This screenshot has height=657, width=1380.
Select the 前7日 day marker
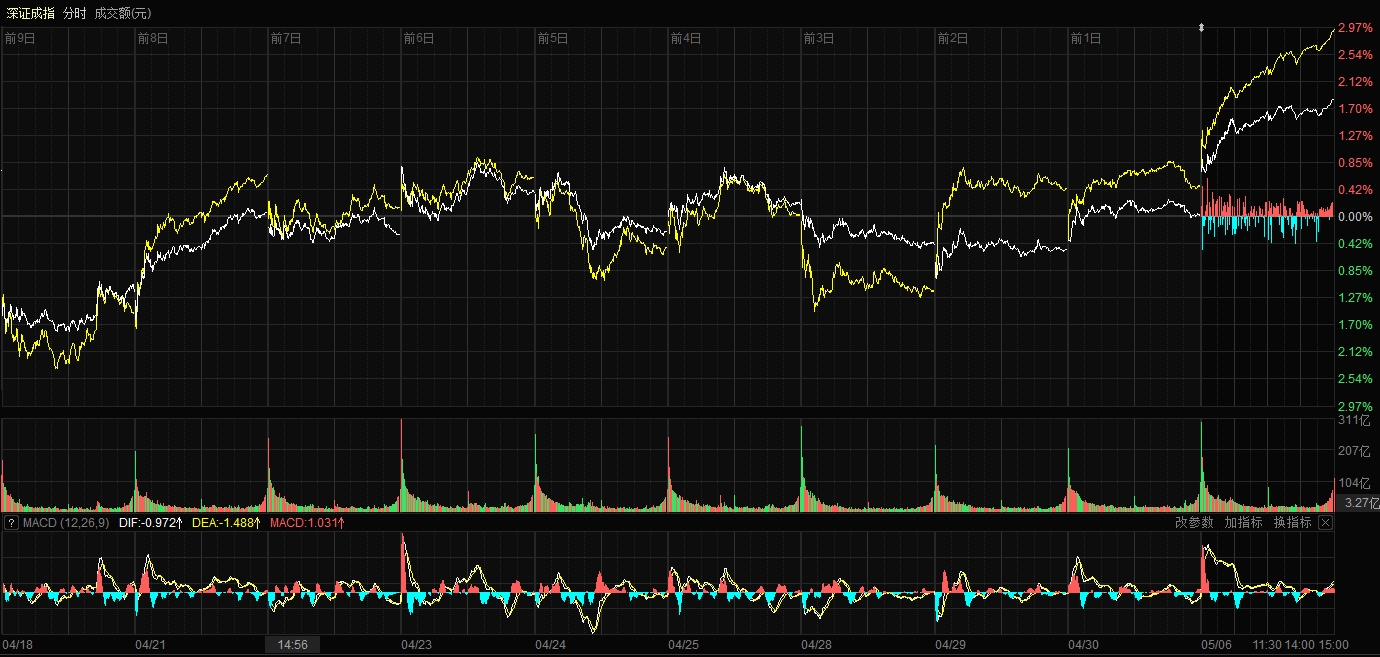click(286, 39)
